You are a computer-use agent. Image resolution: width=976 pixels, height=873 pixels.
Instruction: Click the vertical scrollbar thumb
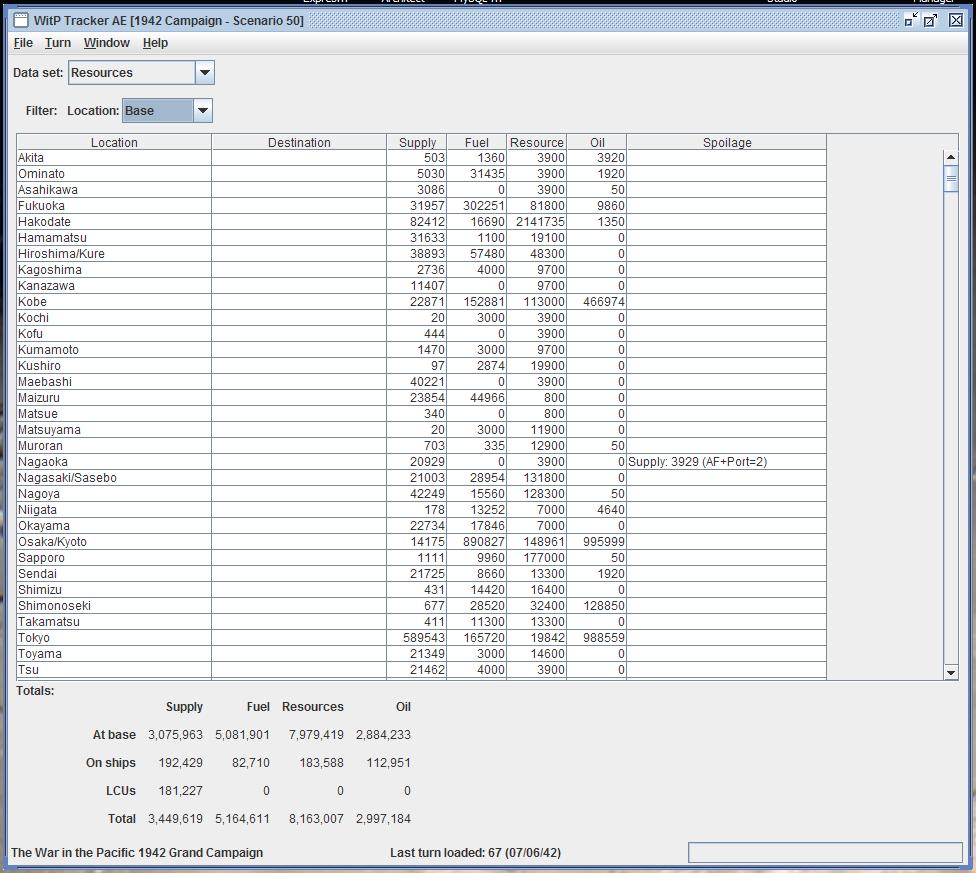pos(951,179)
